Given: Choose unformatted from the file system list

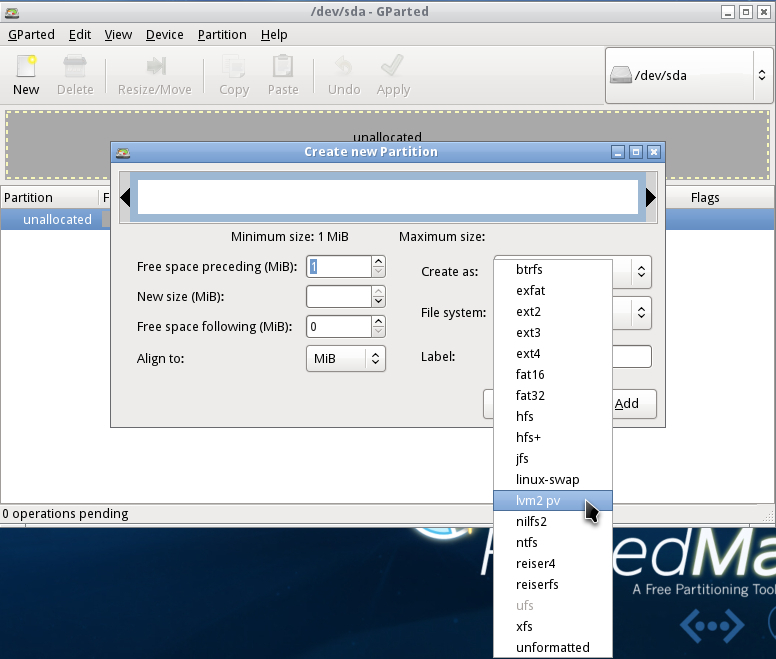Looking at the screenshot, I should pyautogui.click(x=553, y=647).
